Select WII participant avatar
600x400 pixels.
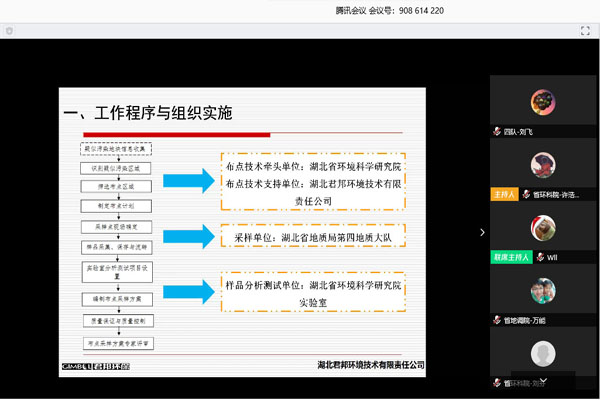coord(543,229)
